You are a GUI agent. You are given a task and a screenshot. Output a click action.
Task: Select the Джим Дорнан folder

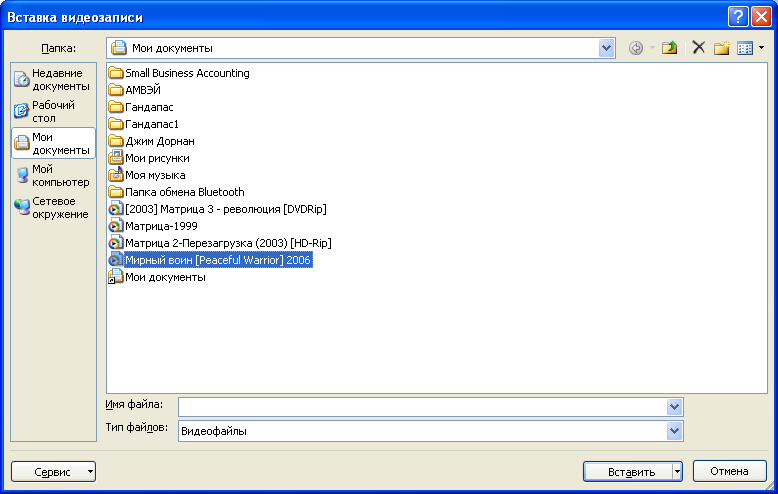pyautogui.click(x=152, y=141)
